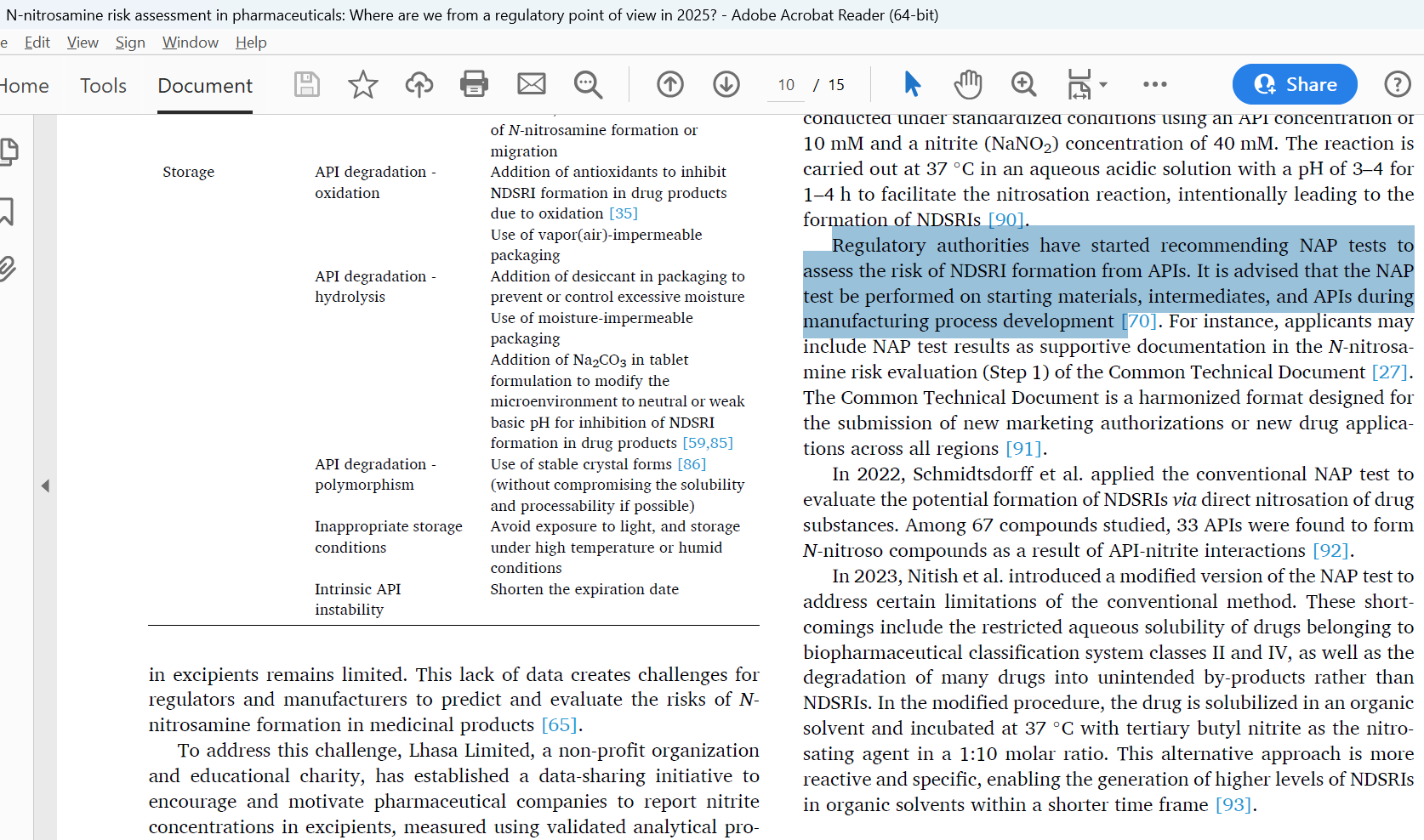Click the cloud upload icon
The width and height of the screenshot is (1424, 840).
tap(419, 84)
